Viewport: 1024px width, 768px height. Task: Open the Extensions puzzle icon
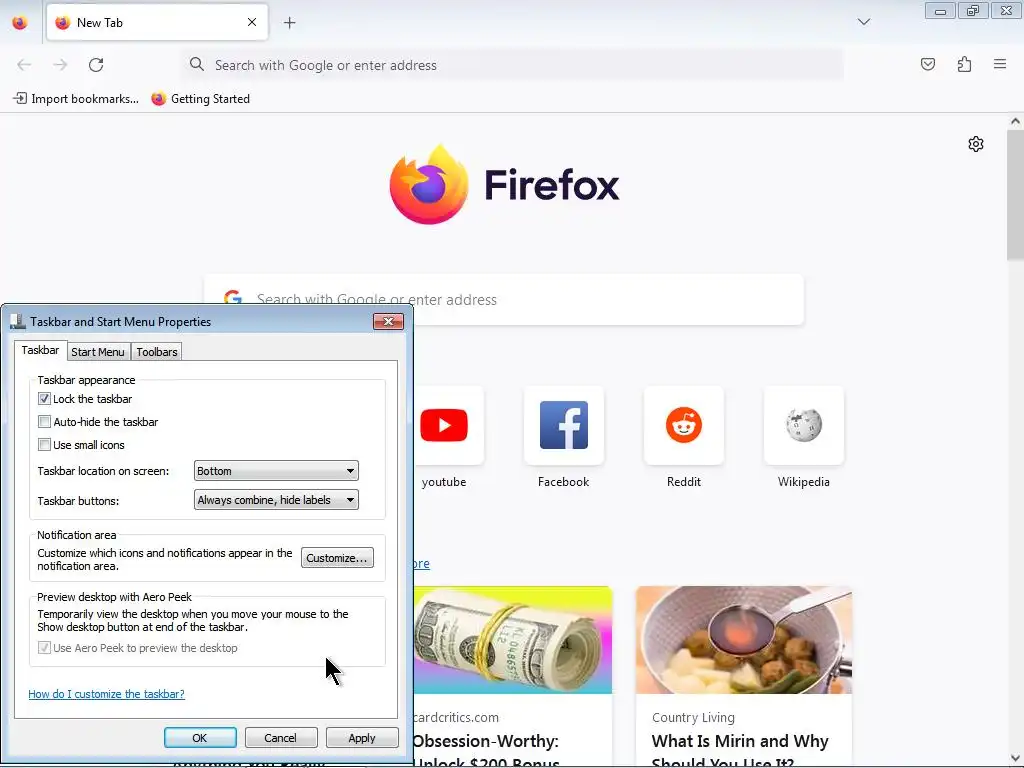tap(964, 64)
